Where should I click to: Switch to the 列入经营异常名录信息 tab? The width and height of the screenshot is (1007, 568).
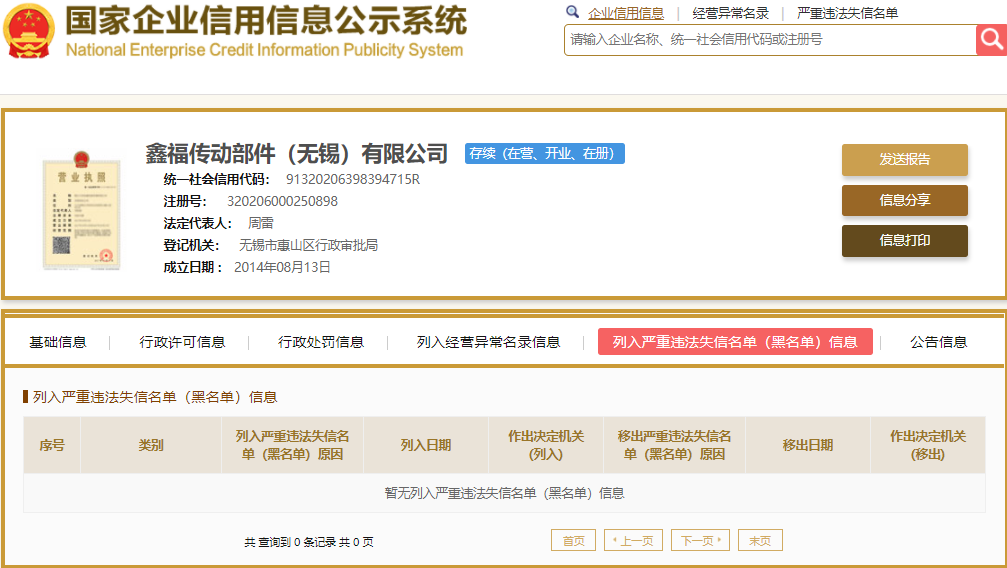click(x=488, y=342)
